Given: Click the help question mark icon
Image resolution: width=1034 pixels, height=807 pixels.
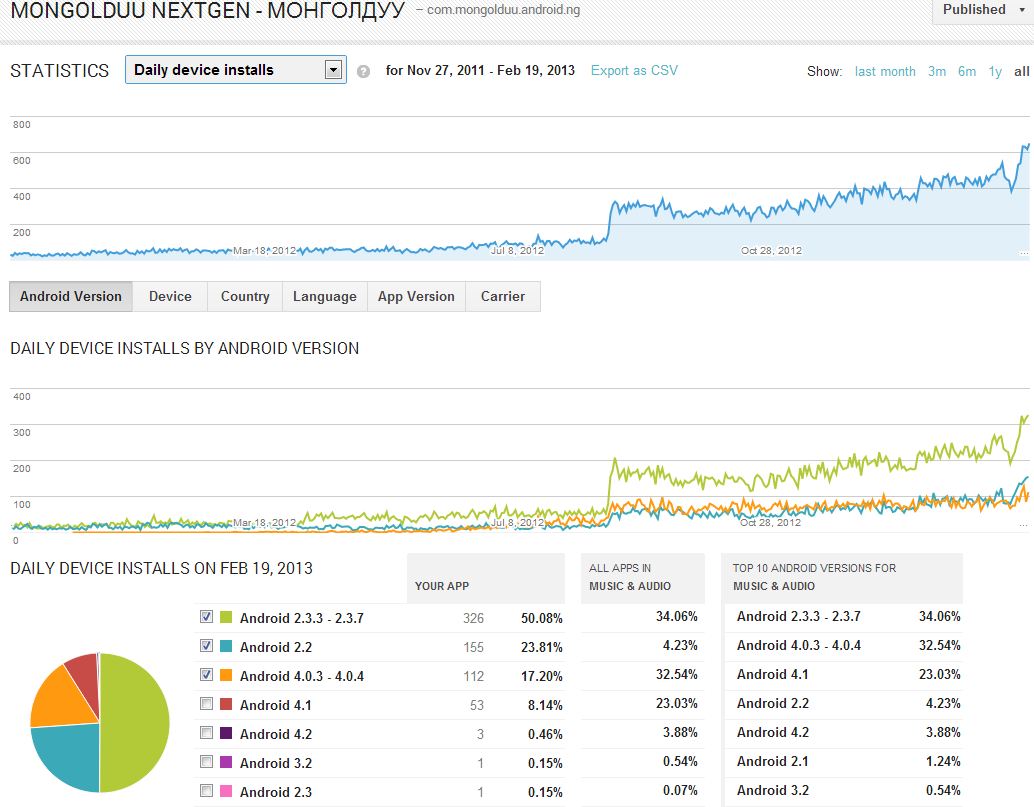Looking at the screenshot, I should pos(363,71).
